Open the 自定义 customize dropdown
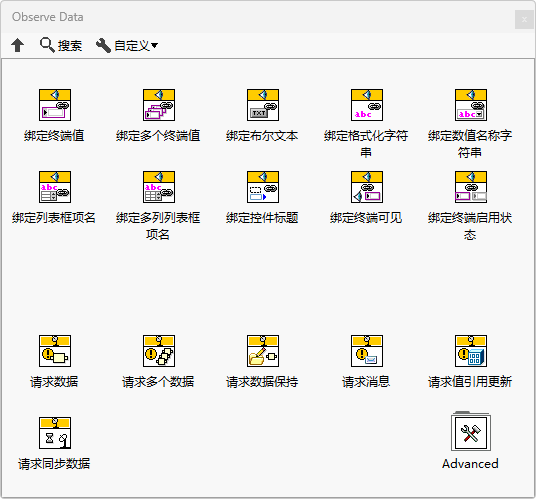 [127, 45]
